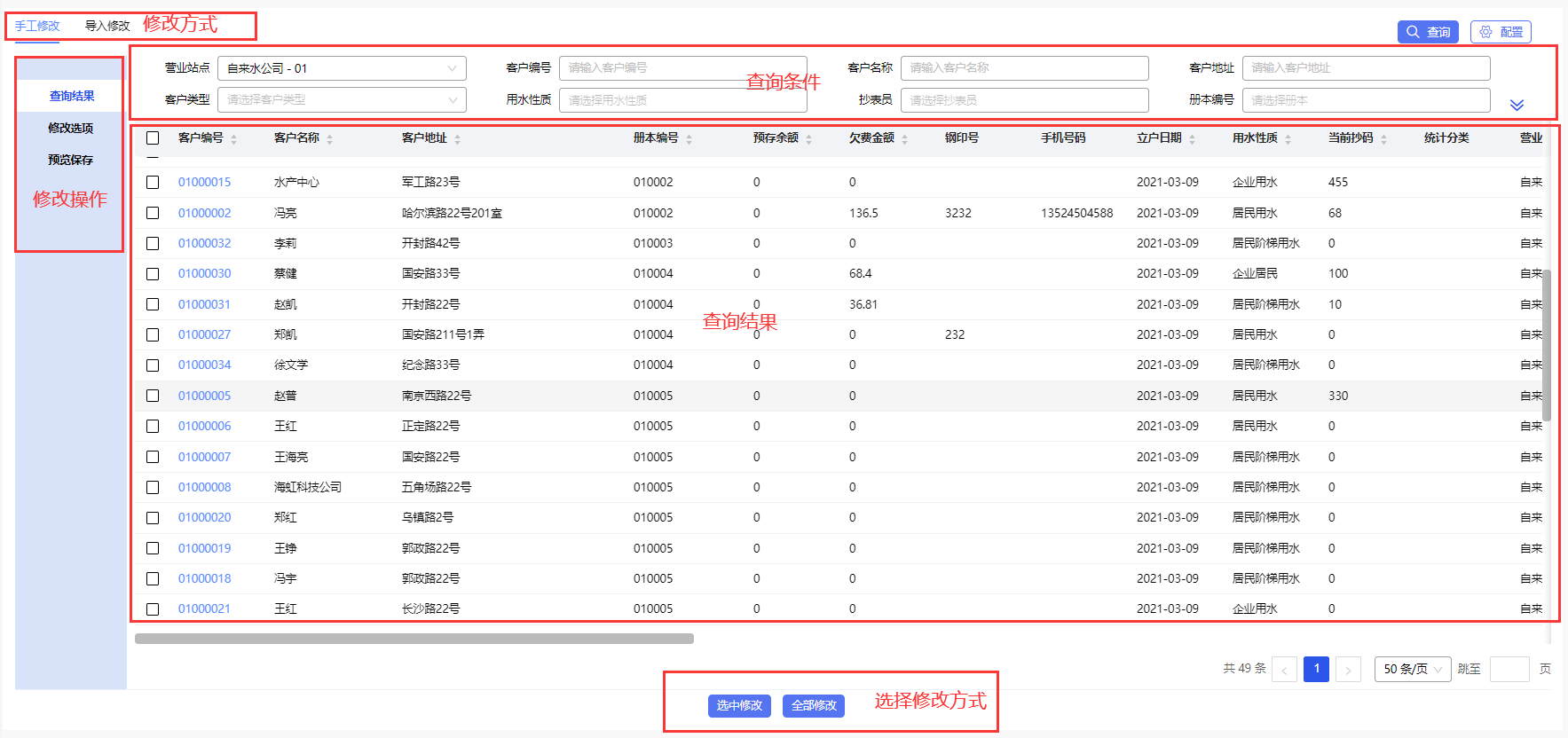The height and width of the screenshot is (738, 1568).
Task: Click the sort arrows beside 客户名称
Action: [329, 139]
